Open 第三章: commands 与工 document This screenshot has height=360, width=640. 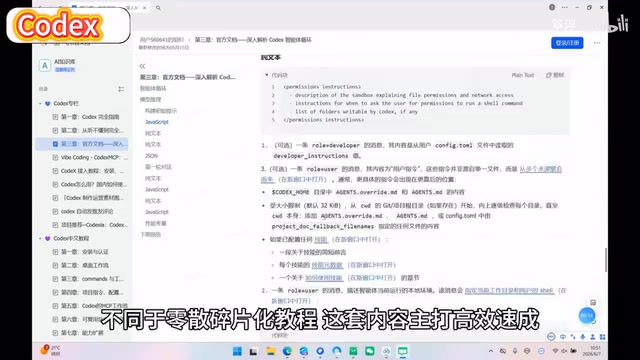click(x=88, y=279)
